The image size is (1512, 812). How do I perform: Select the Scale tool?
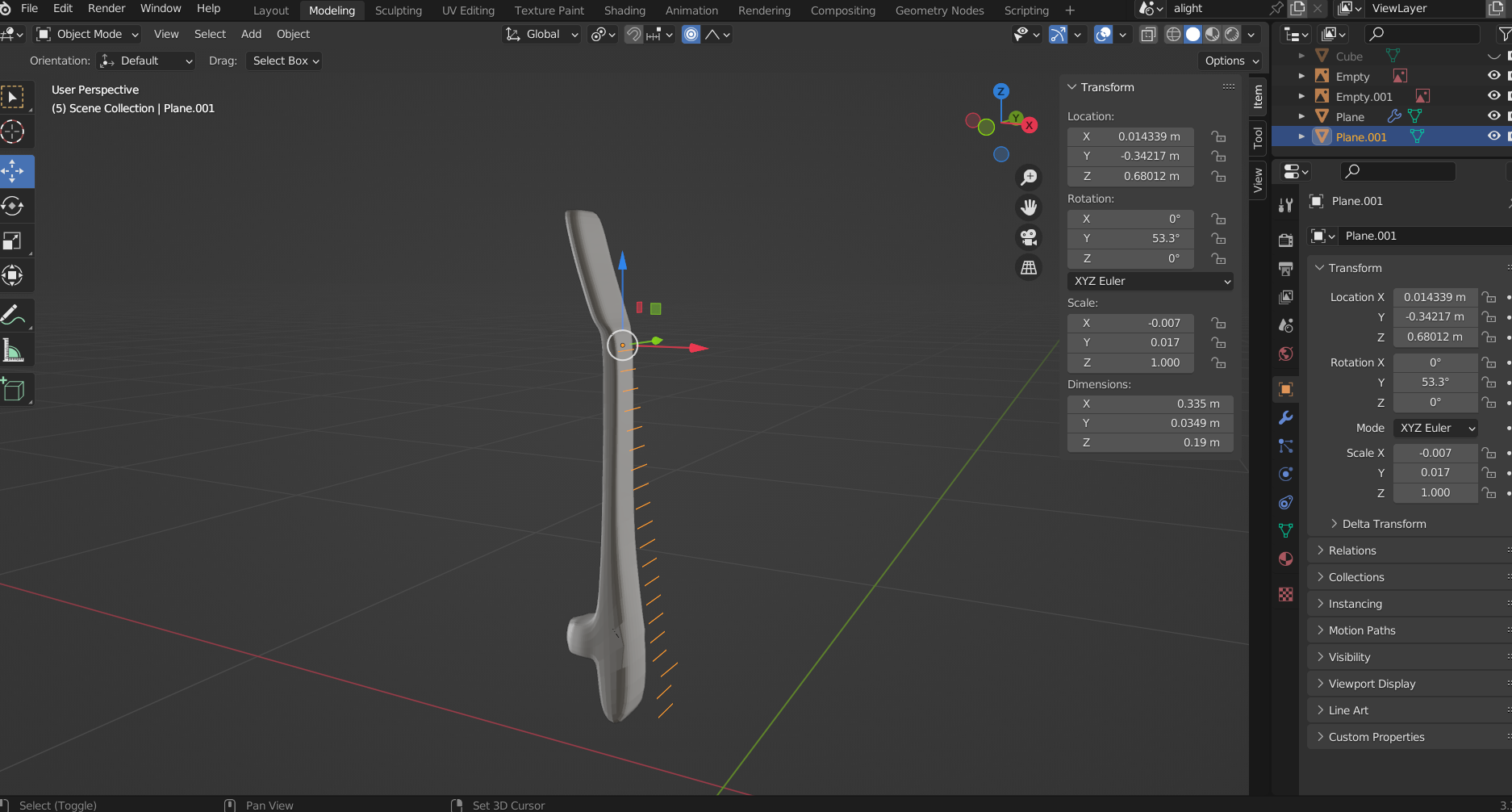coord(13,241)
